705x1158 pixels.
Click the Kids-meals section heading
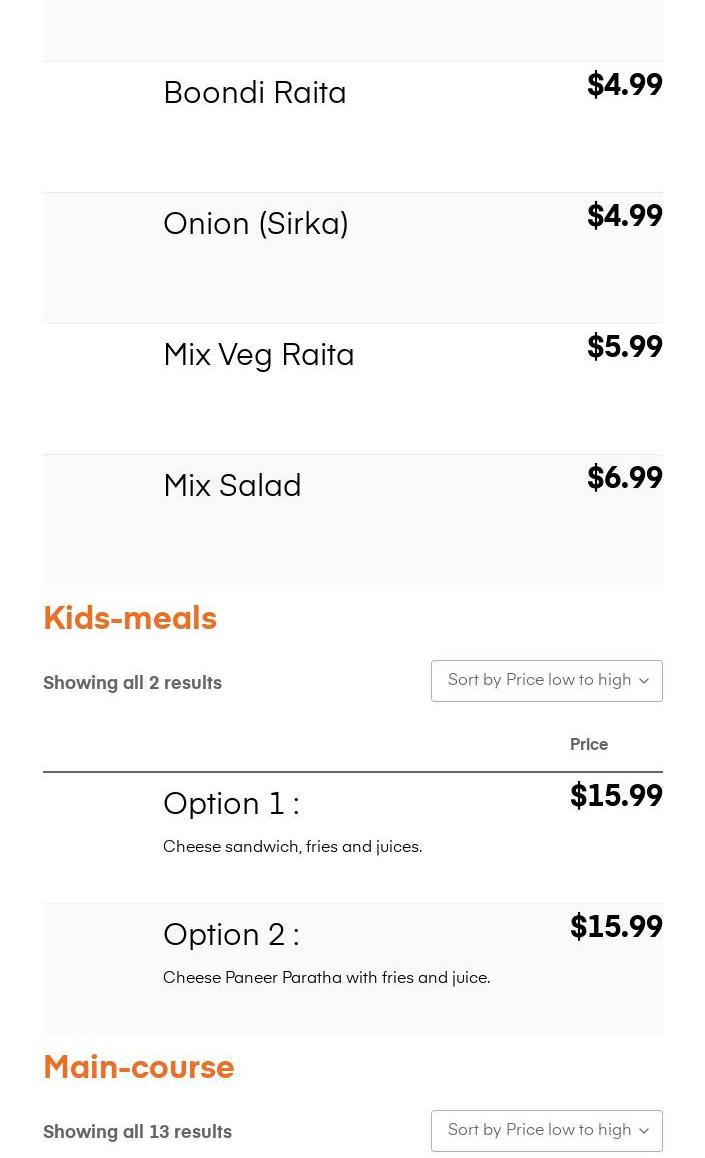[x=130, y=618]
